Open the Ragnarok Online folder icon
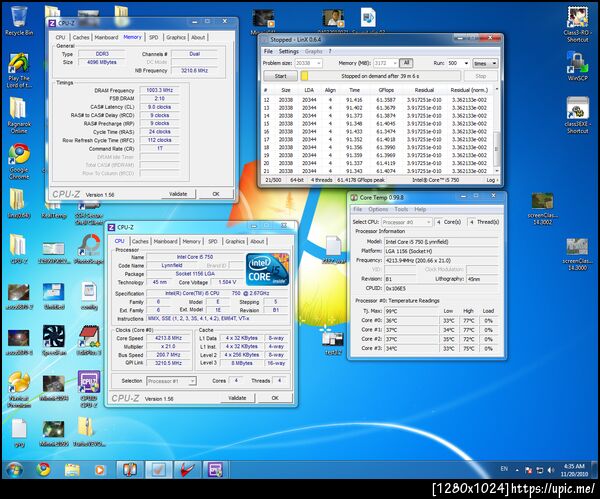This screenshot has height=499, width=600. (x=19, y=116)
